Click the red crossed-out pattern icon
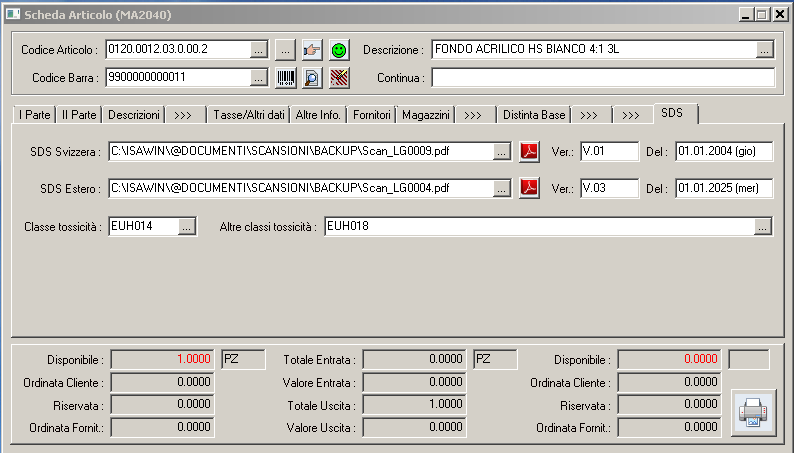The height and width of the screenshot is (453, 794). pyautogui.click(x=339, y=78)
